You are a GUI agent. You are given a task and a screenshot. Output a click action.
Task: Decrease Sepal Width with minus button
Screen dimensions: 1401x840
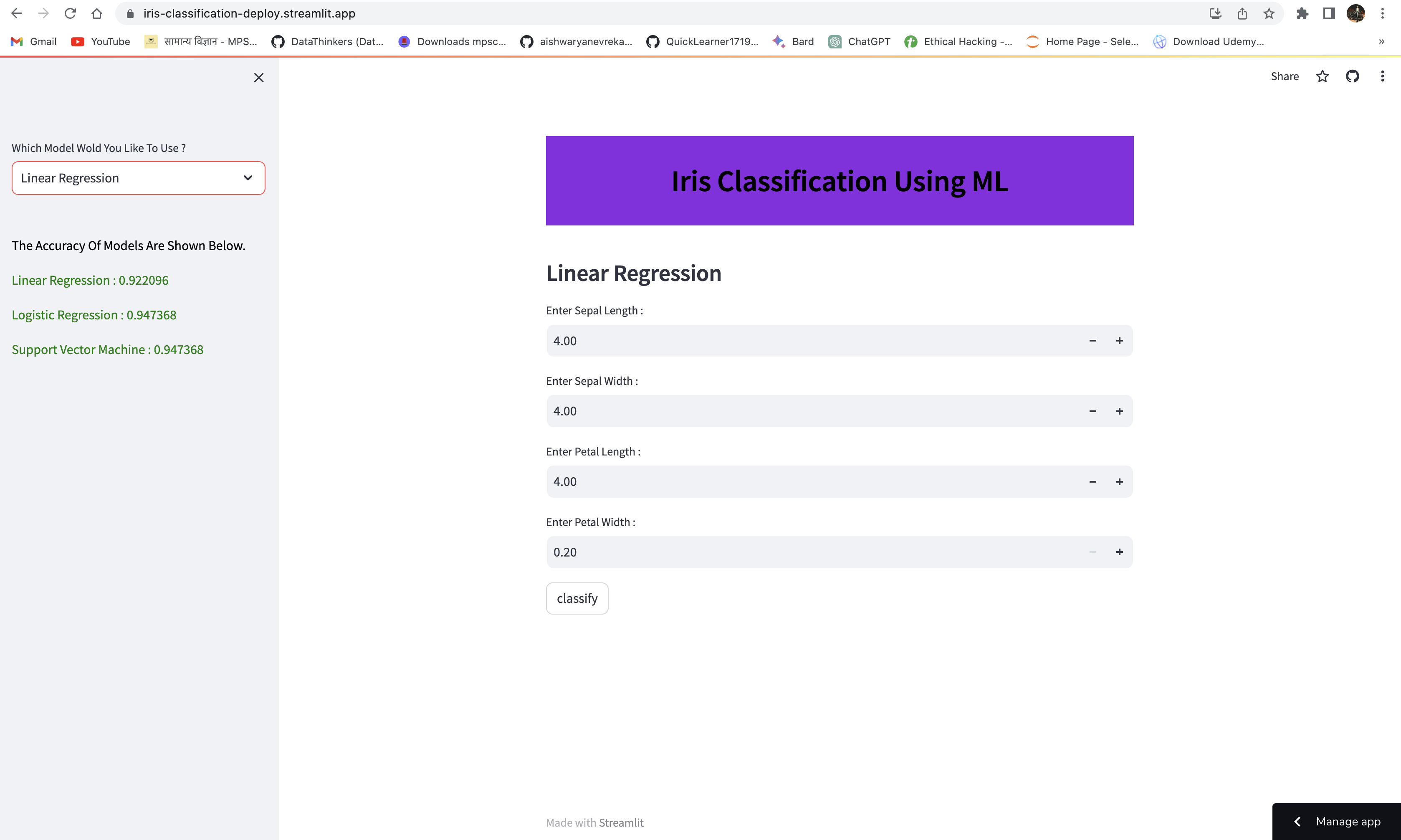pos(1092,411)
